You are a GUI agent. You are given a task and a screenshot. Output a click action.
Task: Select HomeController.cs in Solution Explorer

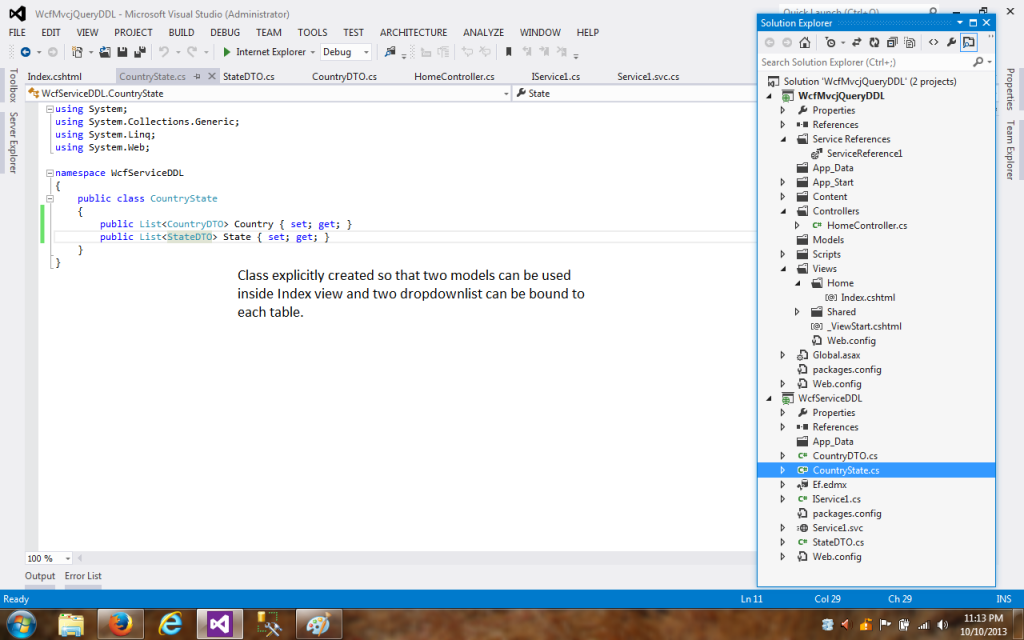click(867, 225)
